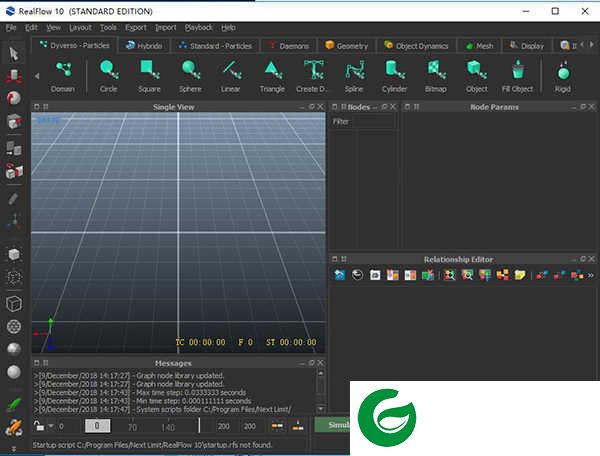Click the green leaf icon in left sidebar
Screen dimensions: 600x456
coord(14,404)
